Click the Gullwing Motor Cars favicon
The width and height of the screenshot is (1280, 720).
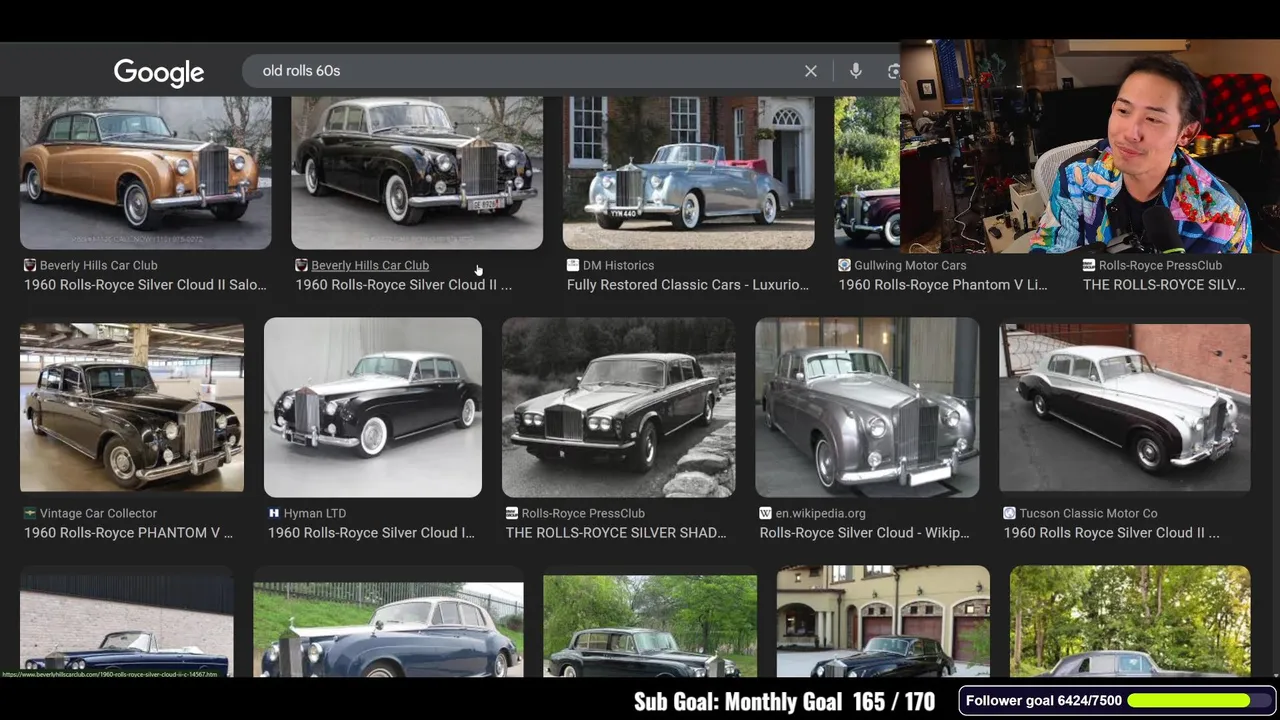click(844, 265)
